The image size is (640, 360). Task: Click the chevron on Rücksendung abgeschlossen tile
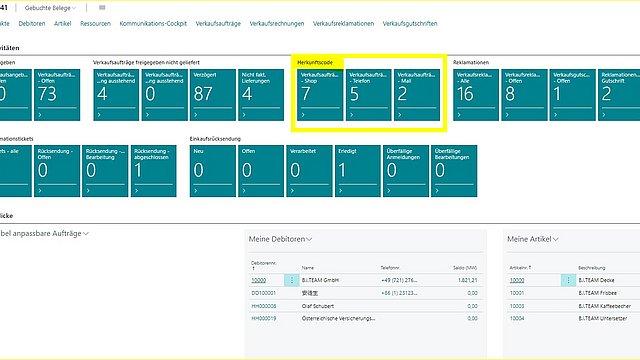pos(136,191)
